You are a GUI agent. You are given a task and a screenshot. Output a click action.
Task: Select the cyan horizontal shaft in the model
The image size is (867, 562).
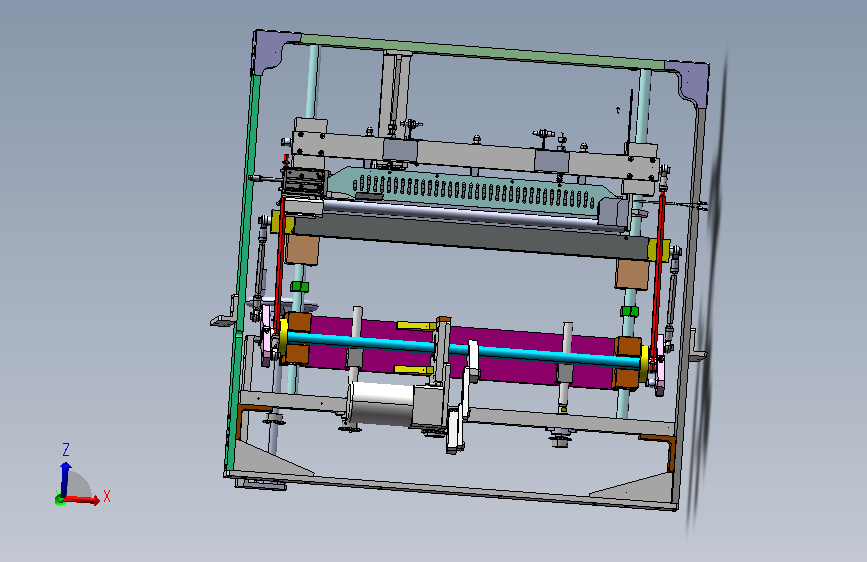tap(463, 348)
